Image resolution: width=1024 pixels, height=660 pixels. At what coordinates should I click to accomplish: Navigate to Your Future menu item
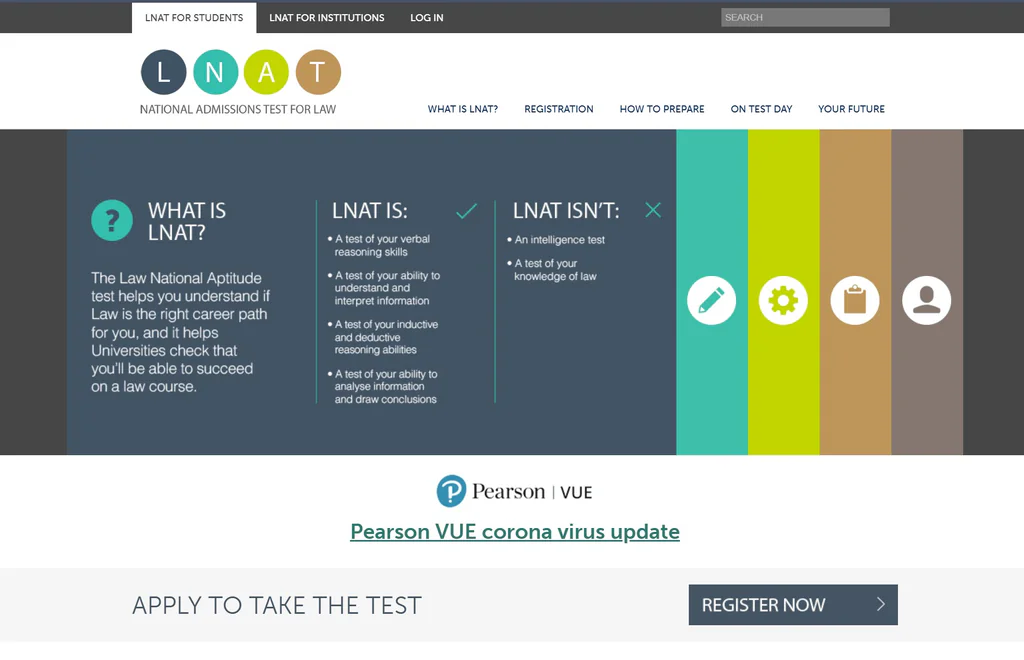(x=851, y=109)
